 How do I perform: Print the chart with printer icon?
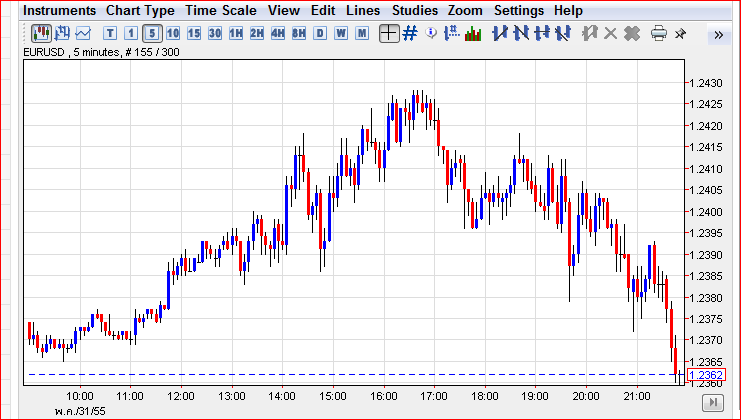pyautogui.click(x=659, y=34)
